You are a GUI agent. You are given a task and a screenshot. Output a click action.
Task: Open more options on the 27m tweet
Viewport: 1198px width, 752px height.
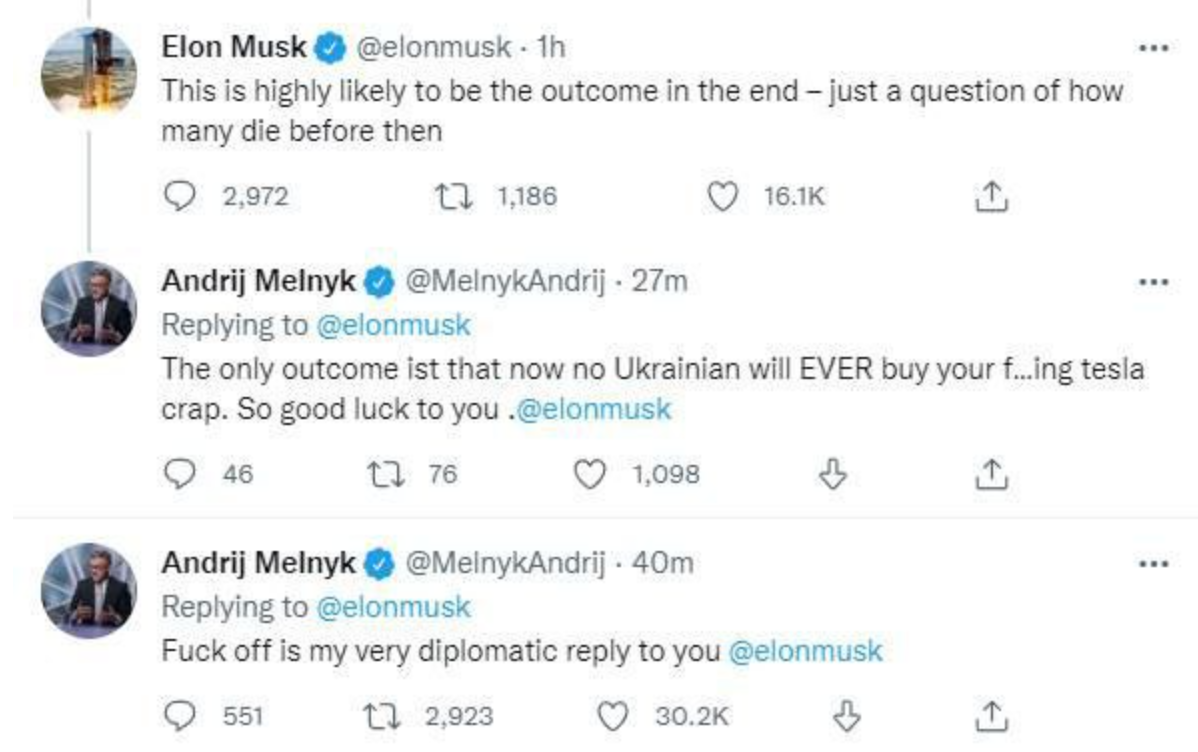1153,282
